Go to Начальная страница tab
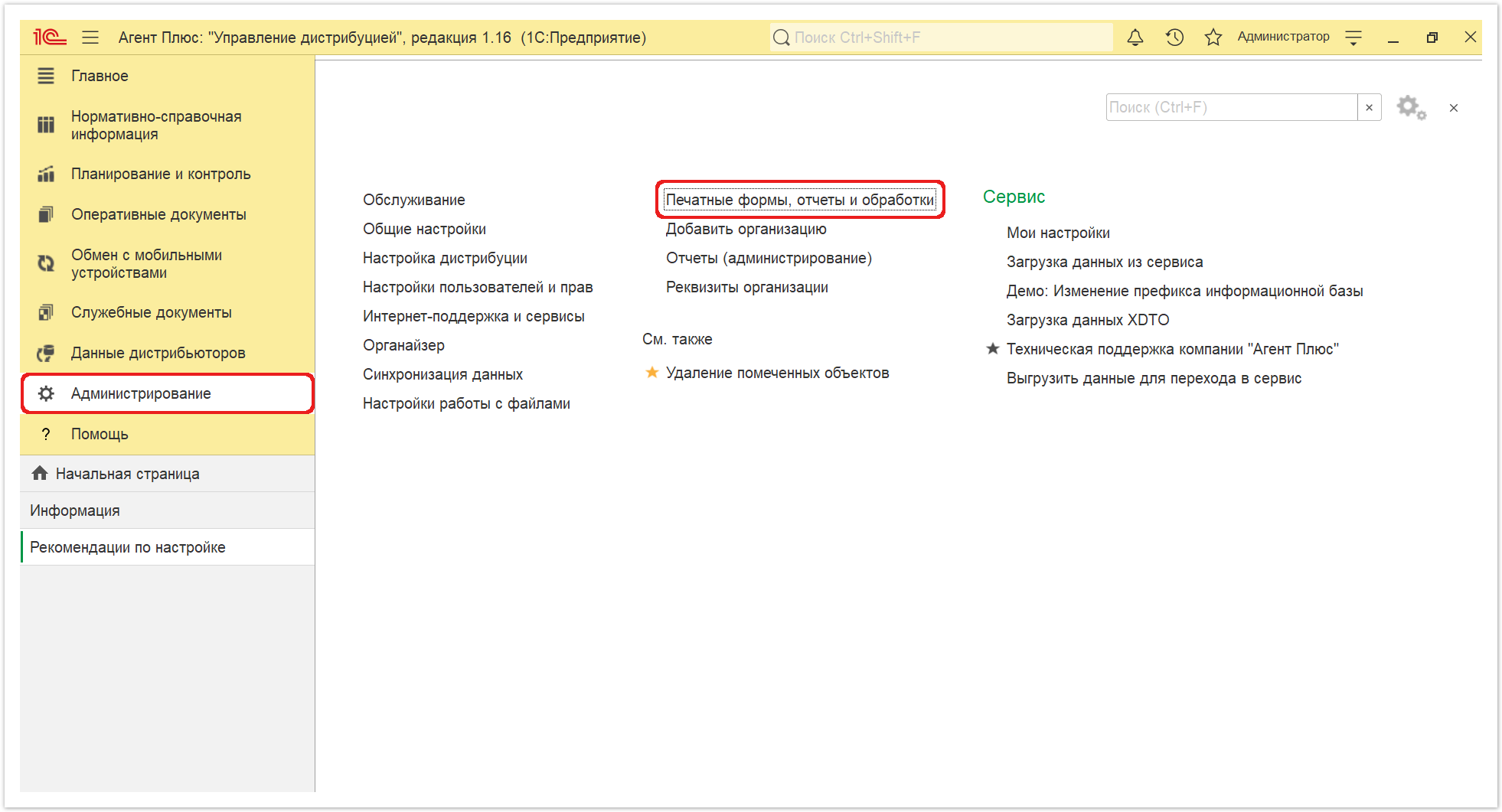The width and height of the screenshot is (1502, 812). tap(167, 474)
